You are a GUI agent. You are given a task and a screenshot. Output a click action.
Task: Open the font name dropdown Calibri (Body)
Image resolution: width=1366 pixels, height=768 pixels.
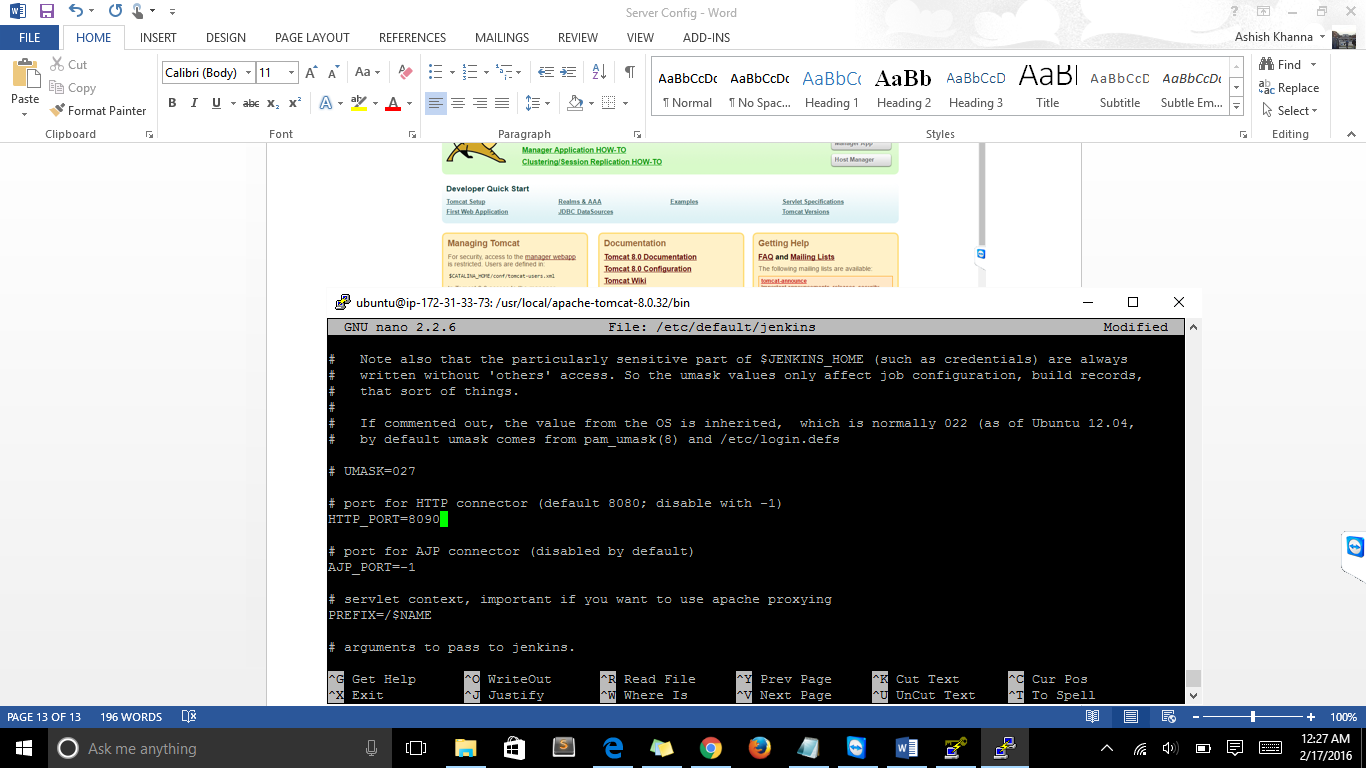point(208,72)
